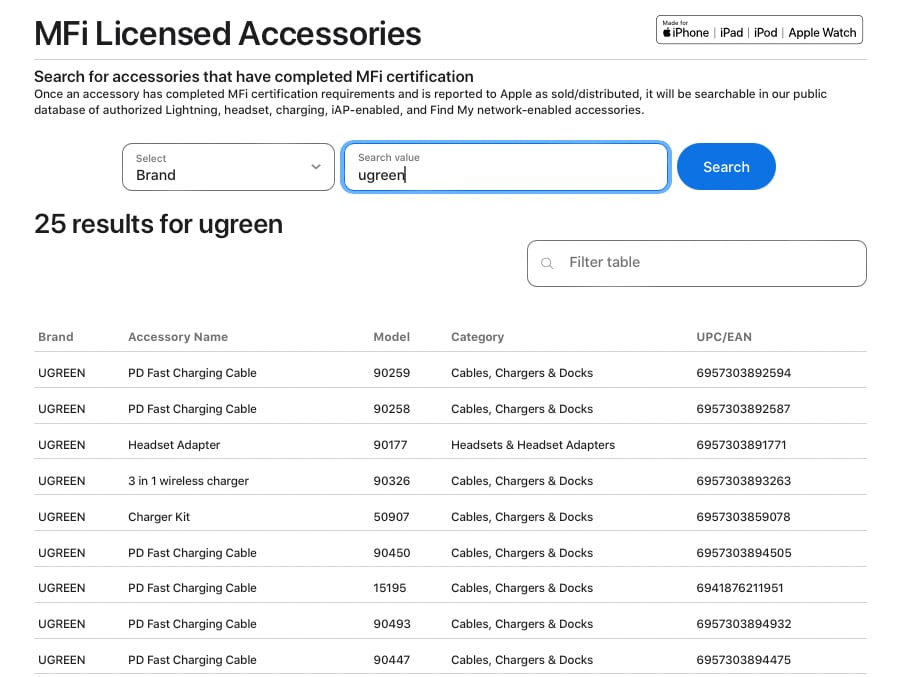Click the '3 in 1 wireless charger' entry
The image size is (905, 677).
click(190, 480)
